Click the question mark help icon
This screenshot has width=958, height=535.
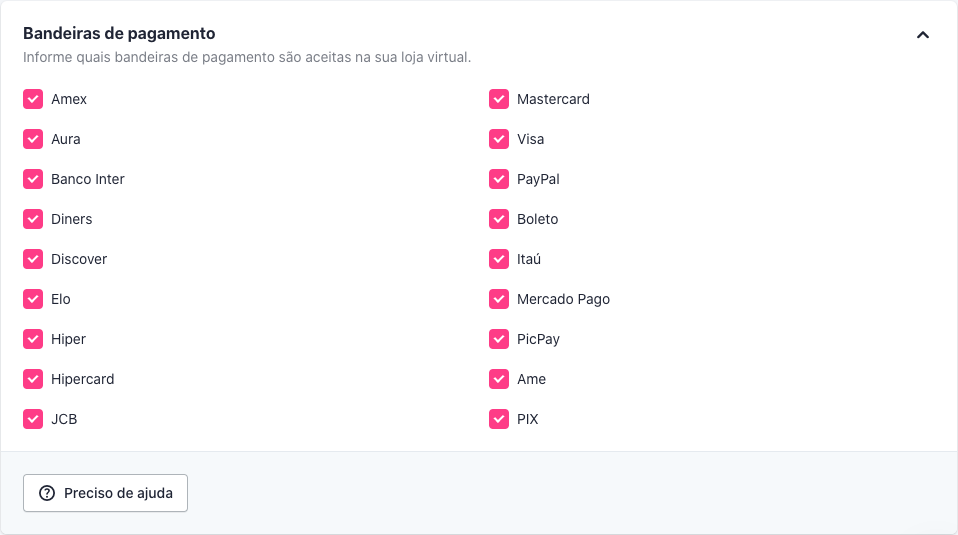point(47,493)
